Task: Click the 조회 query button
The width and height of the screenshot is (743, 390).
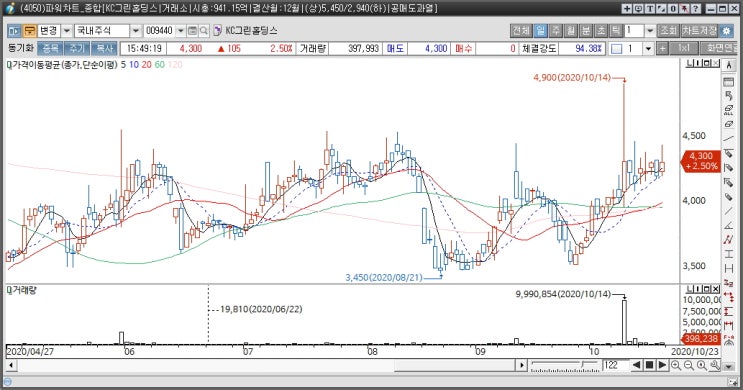Action: click(669, 31)
